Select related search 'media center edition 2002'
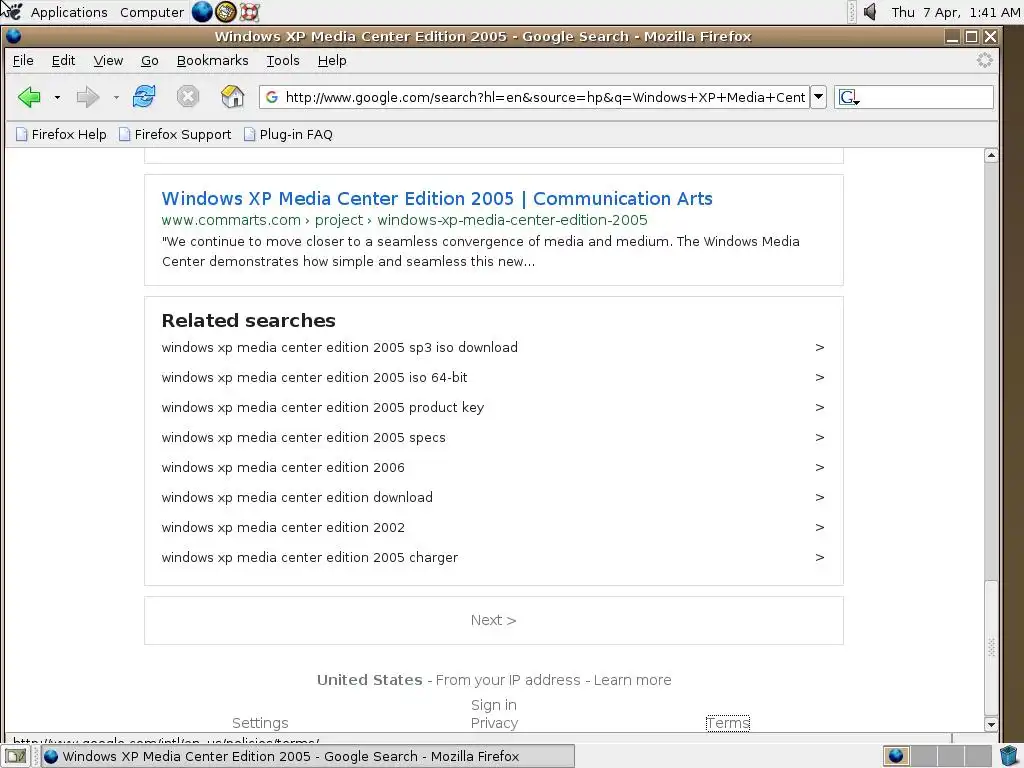 (x=283, y=528)
